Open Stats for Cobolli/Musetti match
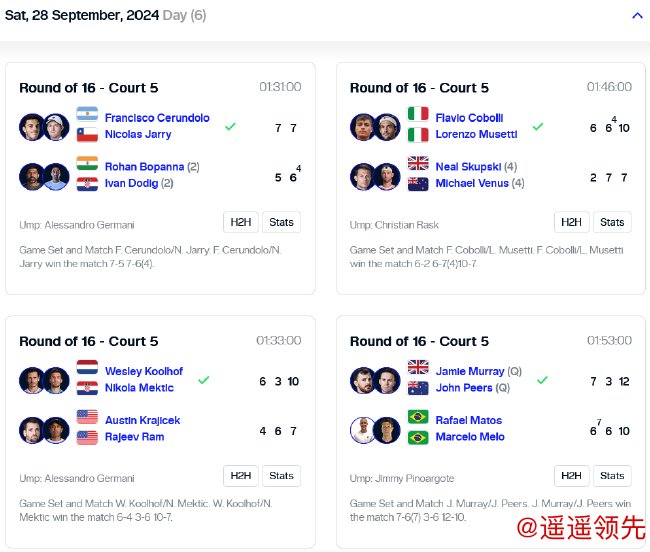This screenshot has width=650, height=552. (x=612, y=222)
